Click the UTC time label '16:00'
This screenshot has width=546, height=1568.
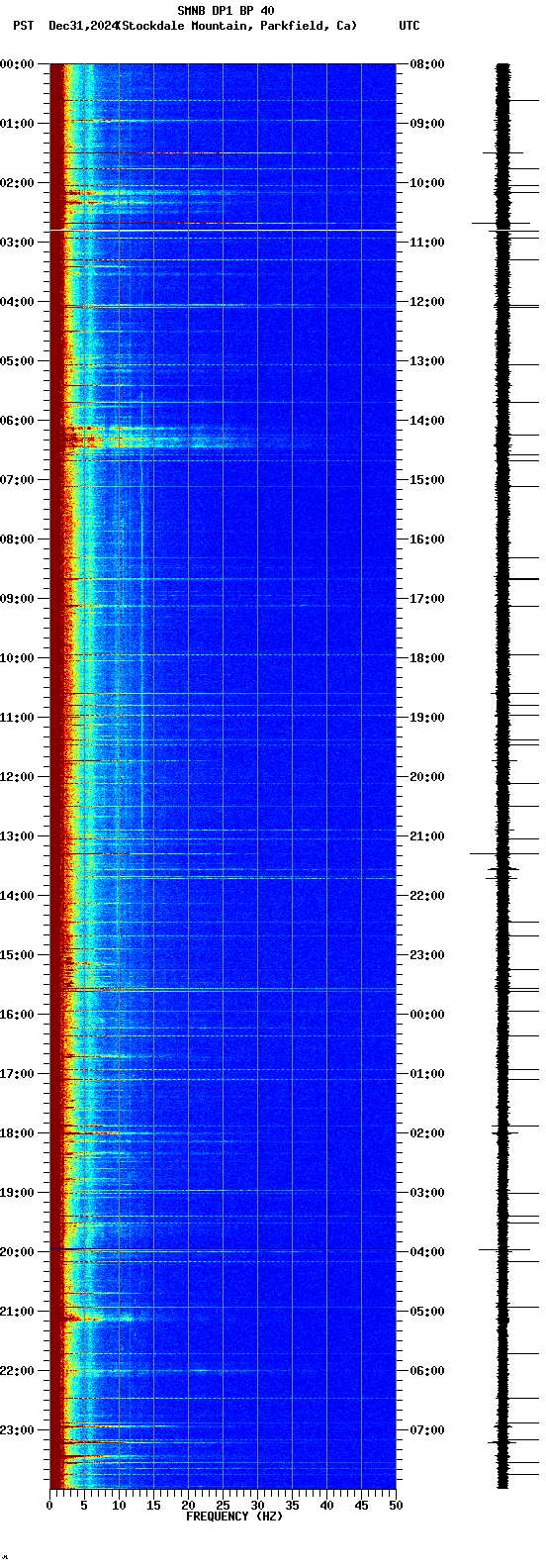427,539
